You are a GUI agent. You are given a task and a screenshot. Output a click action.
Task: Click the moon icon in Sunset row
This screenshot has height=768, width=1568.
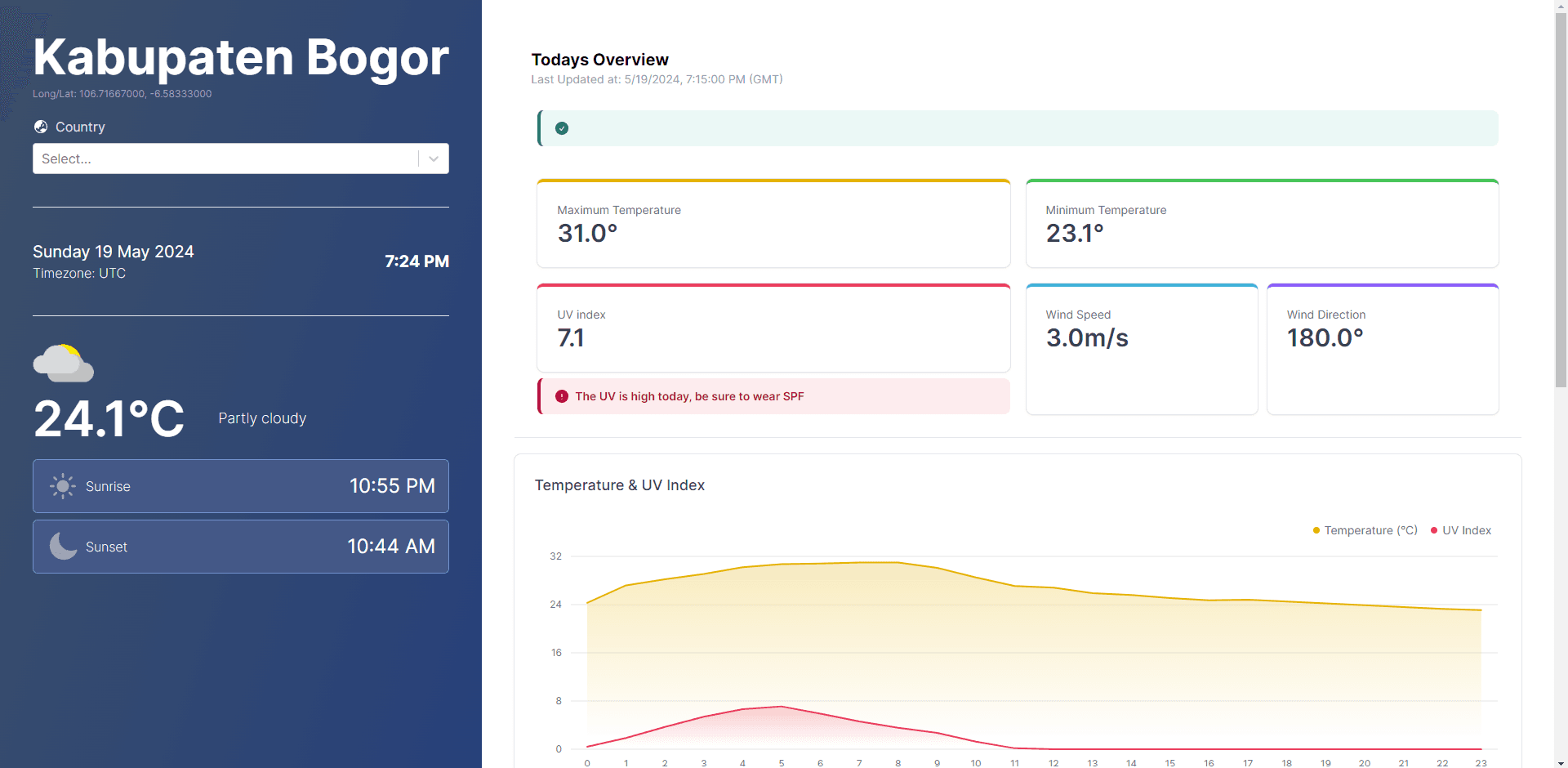[x=63, y=547]
